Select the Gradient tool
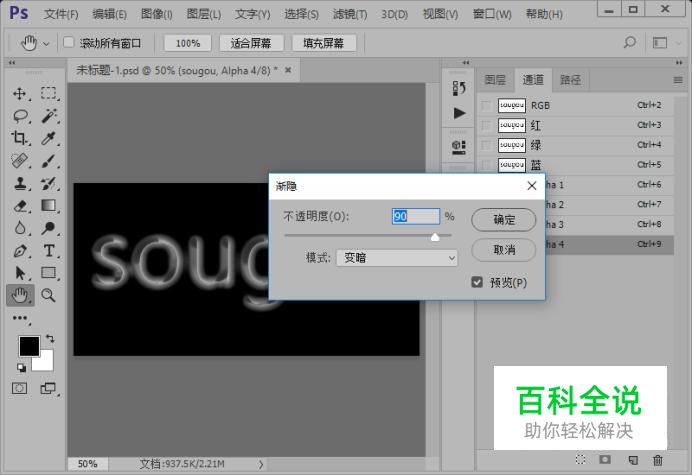Image resolution: width=692 pixels, height=475 pixels. pos(49,206)
